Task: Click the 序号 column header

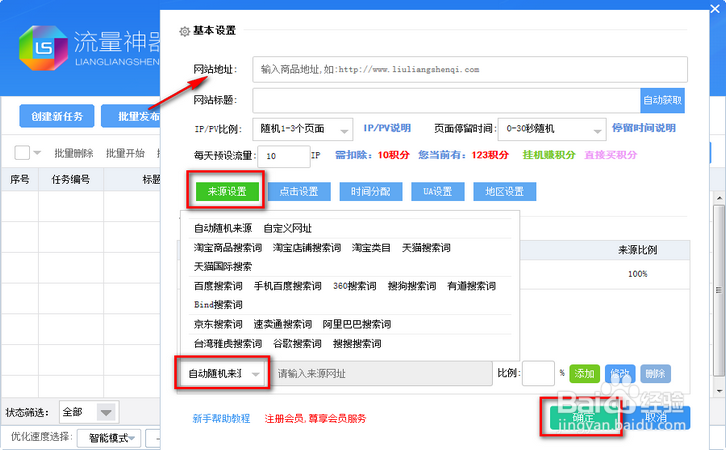Action: pos(19,179)
